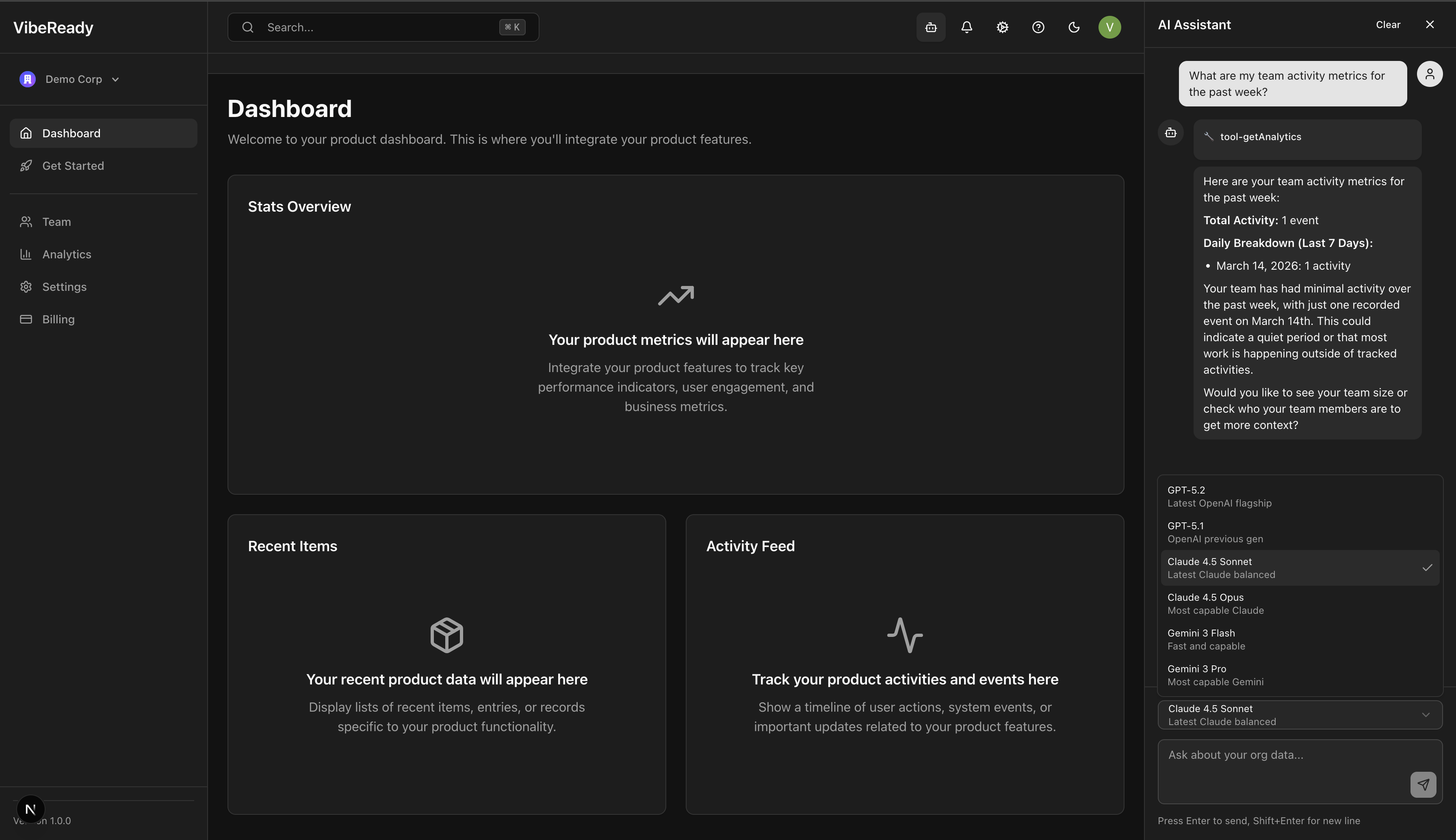1456x840 pixels.
Task: Toggle dark mode with the moon icon
Action: [1073, 26]
